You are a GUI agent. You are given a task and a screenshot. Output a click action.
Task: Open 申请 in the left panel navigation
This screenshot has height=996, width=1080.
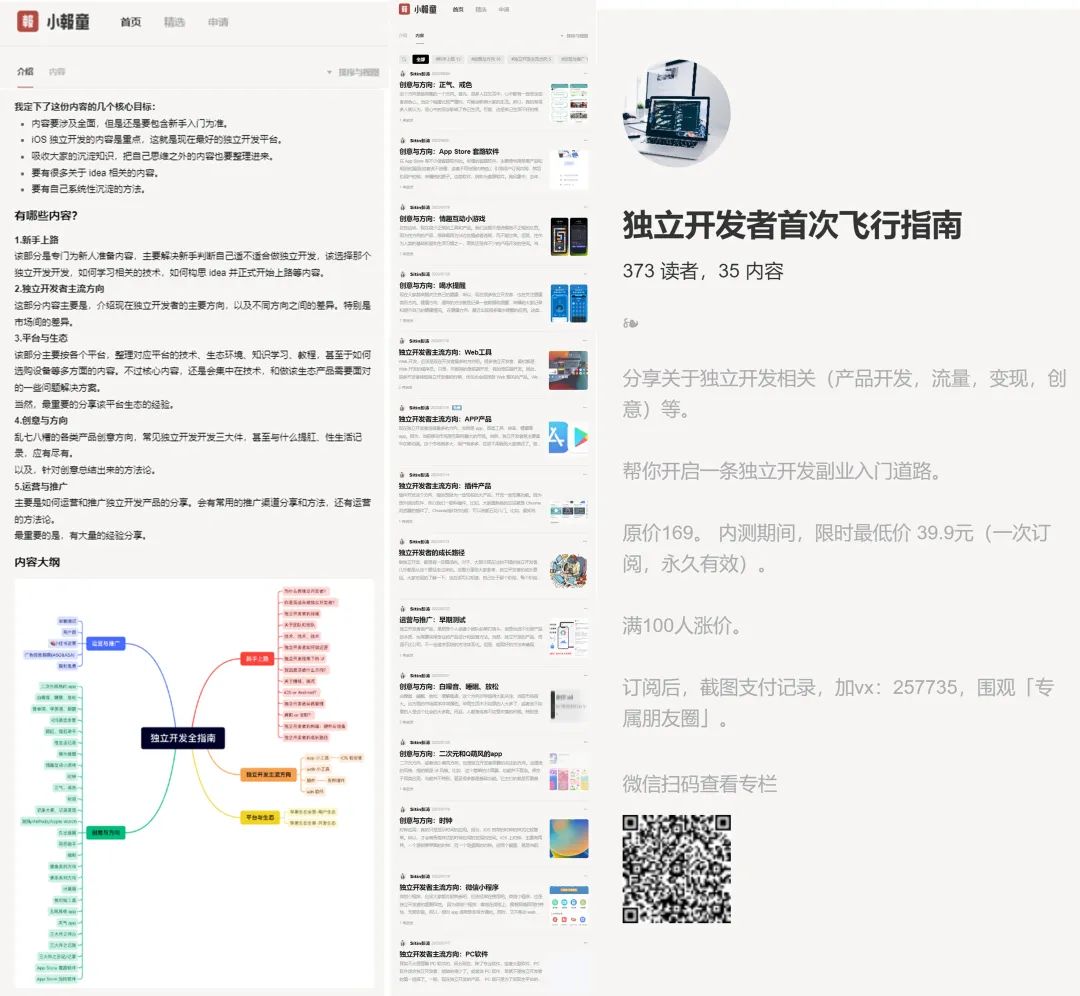click(218, 22)
